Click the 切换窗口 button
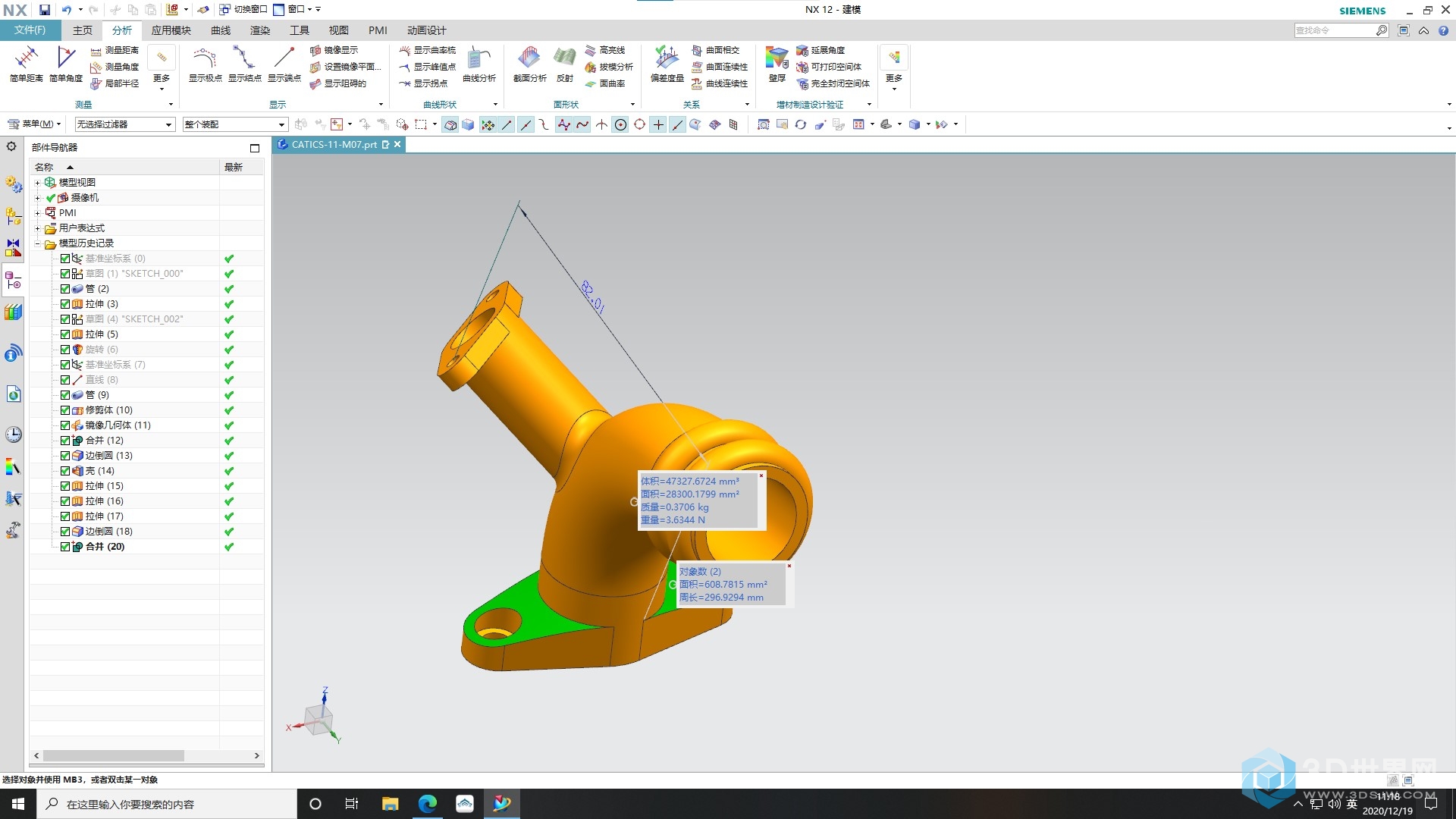 click(x=243, y=10)
